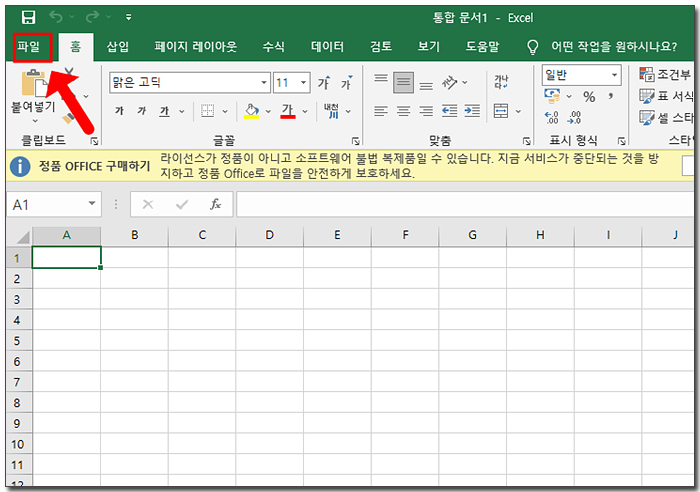This screenshot has height=492, width=700.
Task: Click Increase Decimal icon
Action: click(x=551, y=118)
